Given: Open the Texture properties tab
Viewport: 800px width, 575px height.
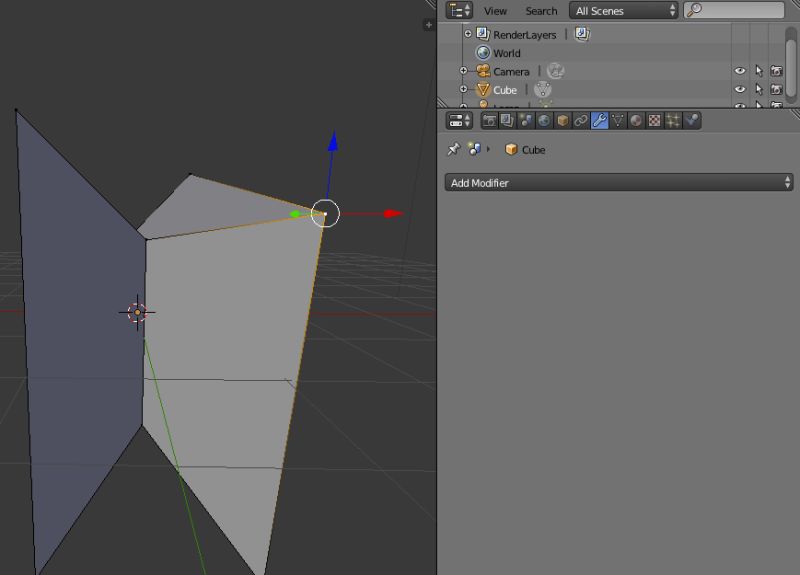Looking at the screenshot, I should point(655,121).
